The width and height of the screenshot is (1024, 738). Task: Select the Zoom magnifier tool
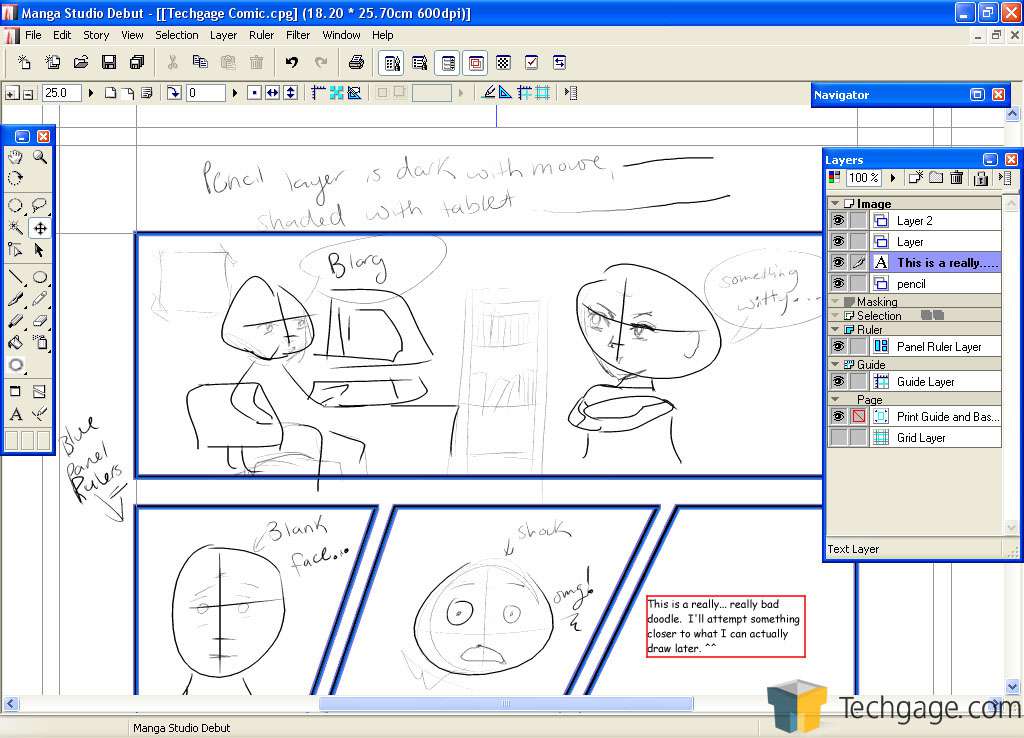pyautogui.click(x=40, y=157)
